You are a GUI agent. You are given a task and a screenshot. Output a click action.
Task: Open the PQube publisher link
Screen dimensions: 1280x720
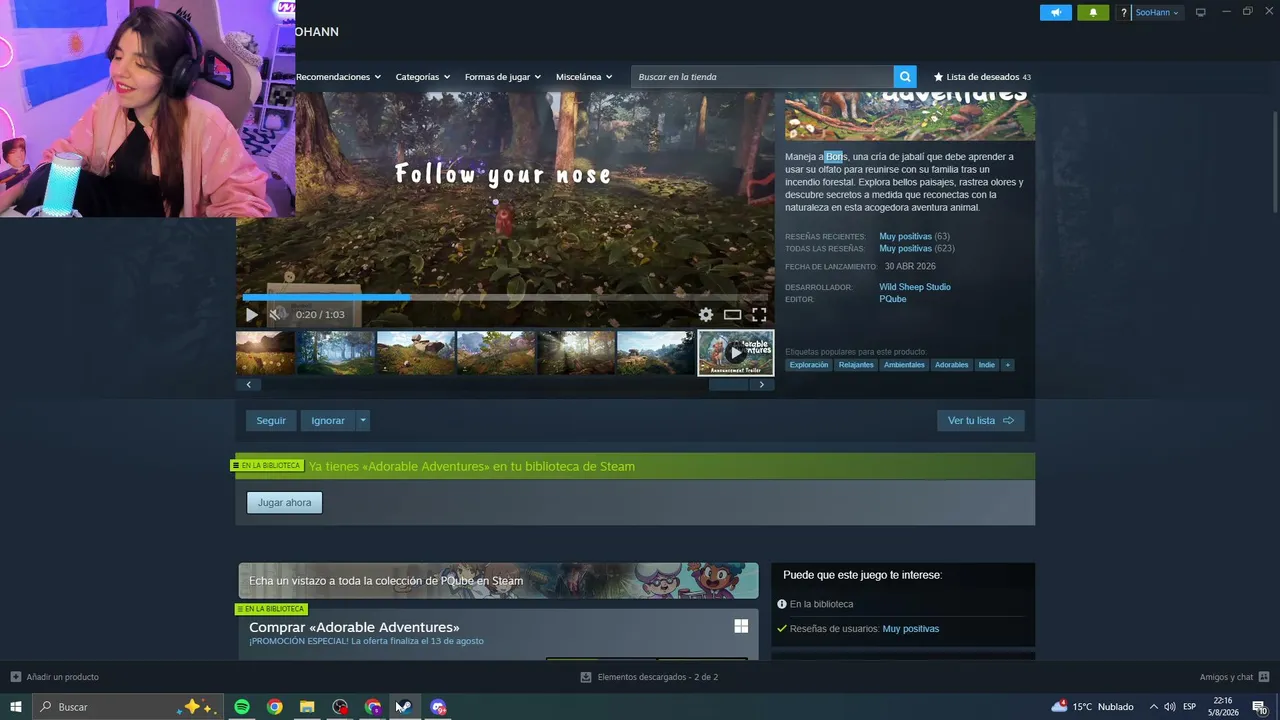point(893,299)
